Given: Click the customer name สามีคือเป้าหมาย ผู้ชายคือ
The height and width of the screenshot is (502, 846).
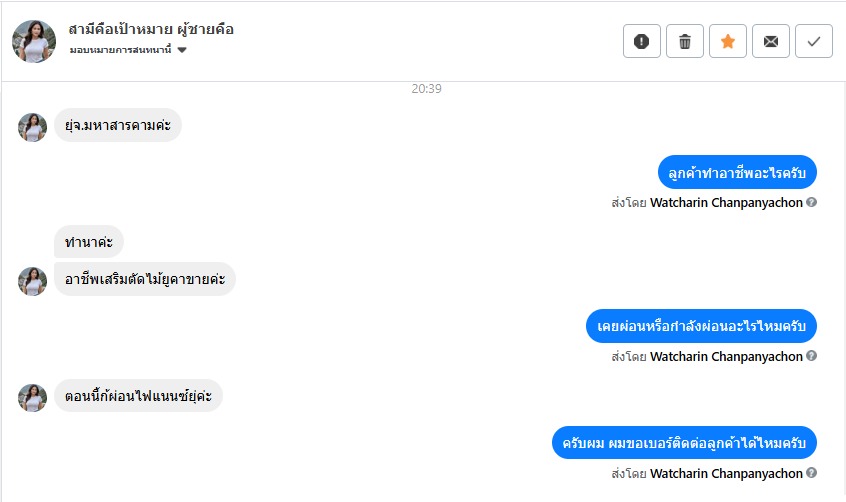Looking at the screenshot, I should pyautogui.click(x=151, y=29).
